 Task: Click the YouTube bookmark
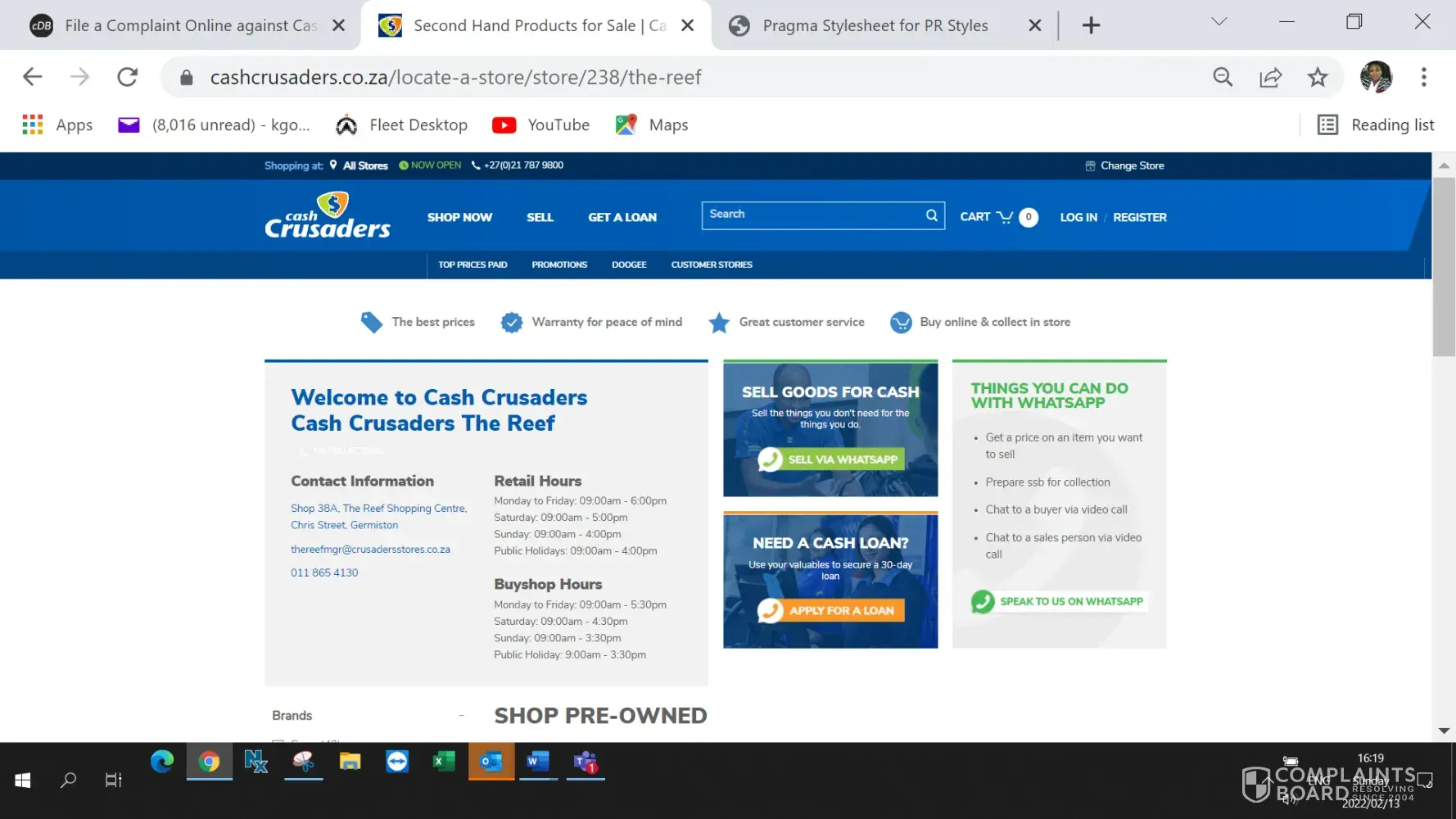(x=540, y=124)
